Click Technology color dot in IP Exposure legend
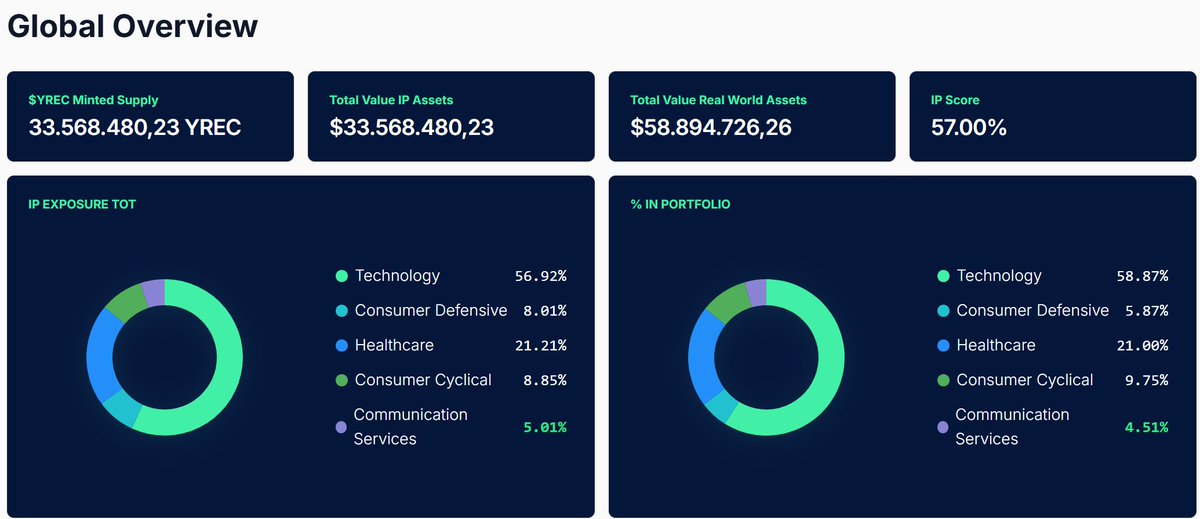 point(342,276)
